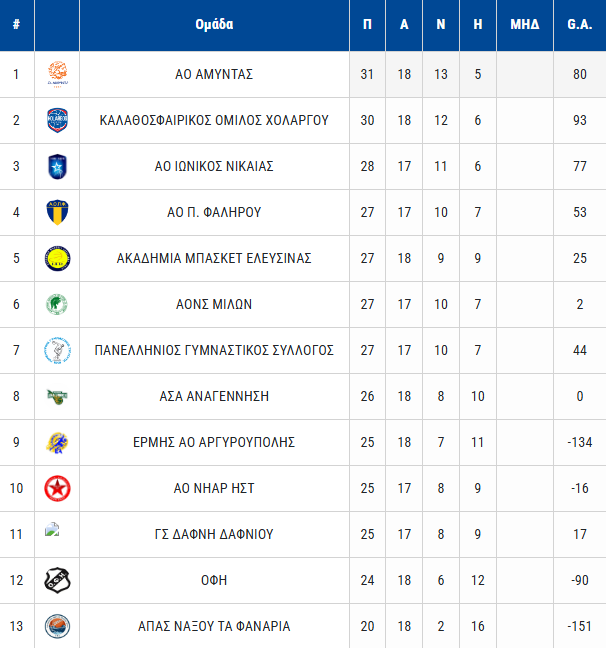
Task: Click the ΟΦΗ black and white logo
Action: (x=57, y=580)
